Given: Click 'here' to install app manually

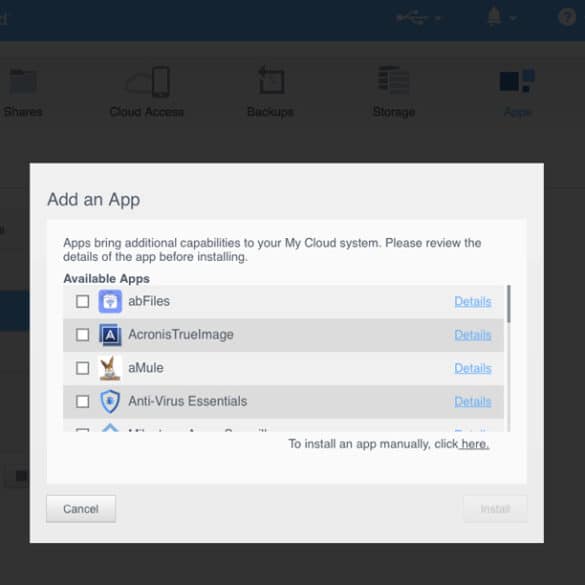Looking at the screenshot, I should coord(475,444).
